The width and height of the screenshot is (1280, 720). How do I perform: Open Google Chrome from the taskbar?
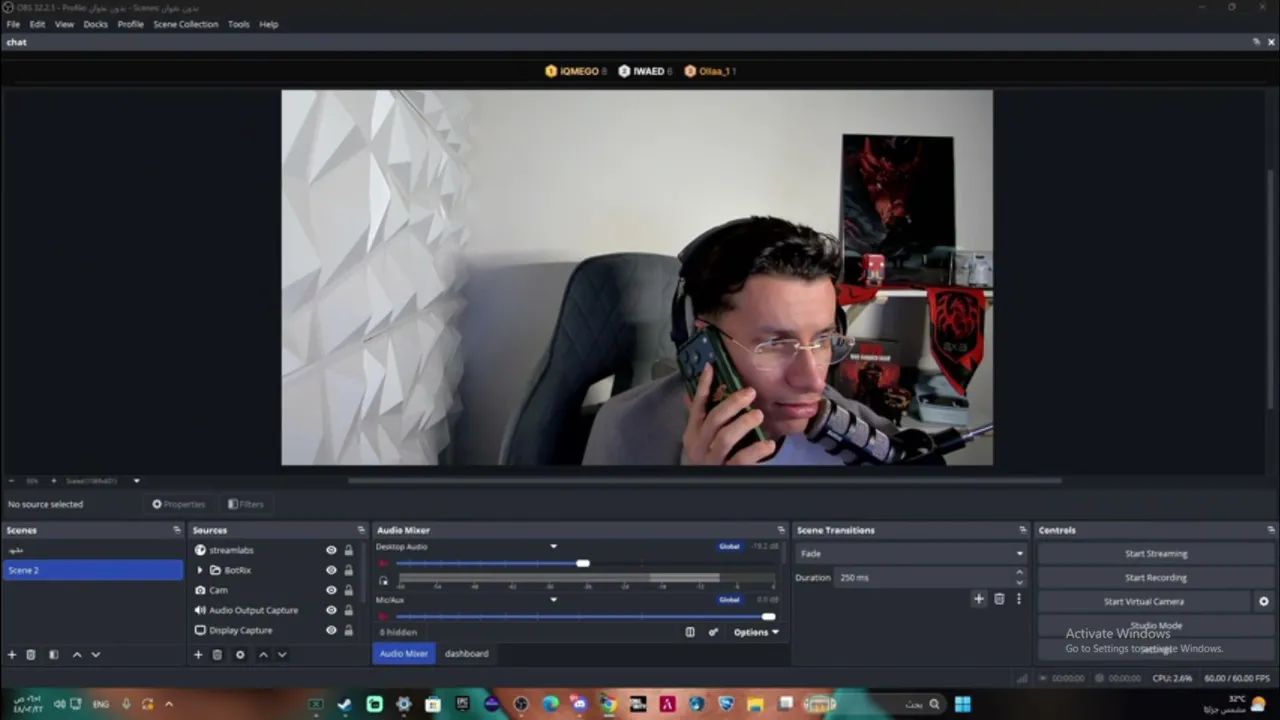tap(608, 704)
